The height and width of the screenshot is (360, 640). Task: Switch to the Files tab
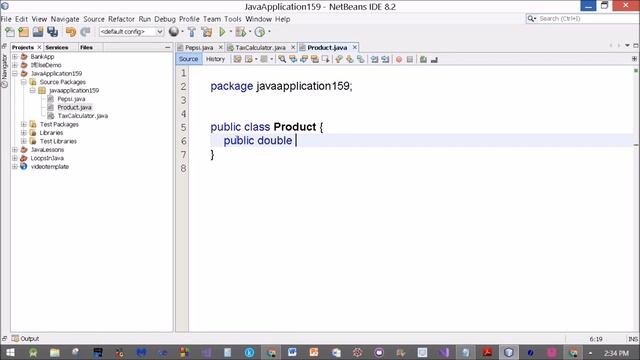click(86, 47)
